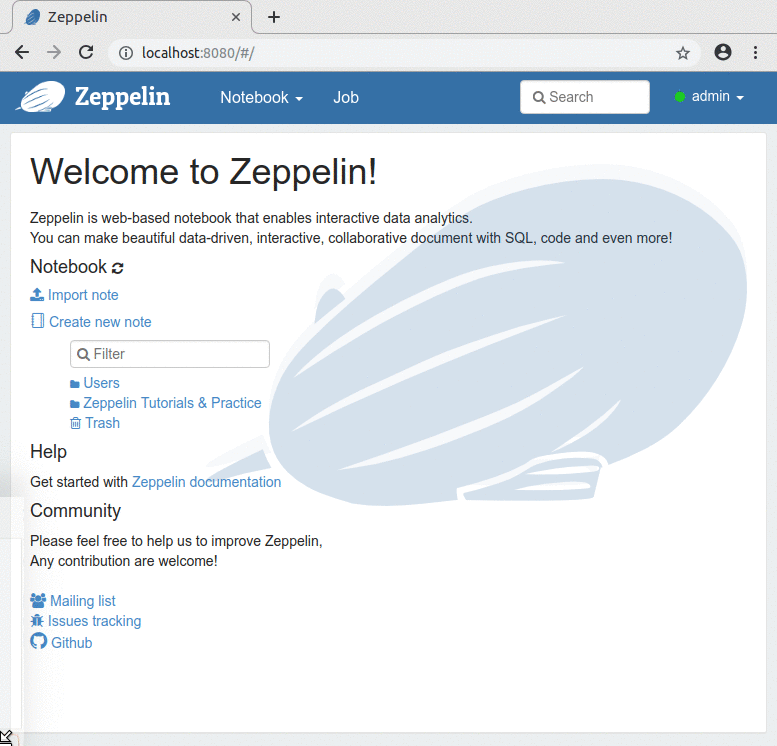The image size is (777, 746).
Task: Select the Zeppelin browser tab
Action: (x=132, y=17)
